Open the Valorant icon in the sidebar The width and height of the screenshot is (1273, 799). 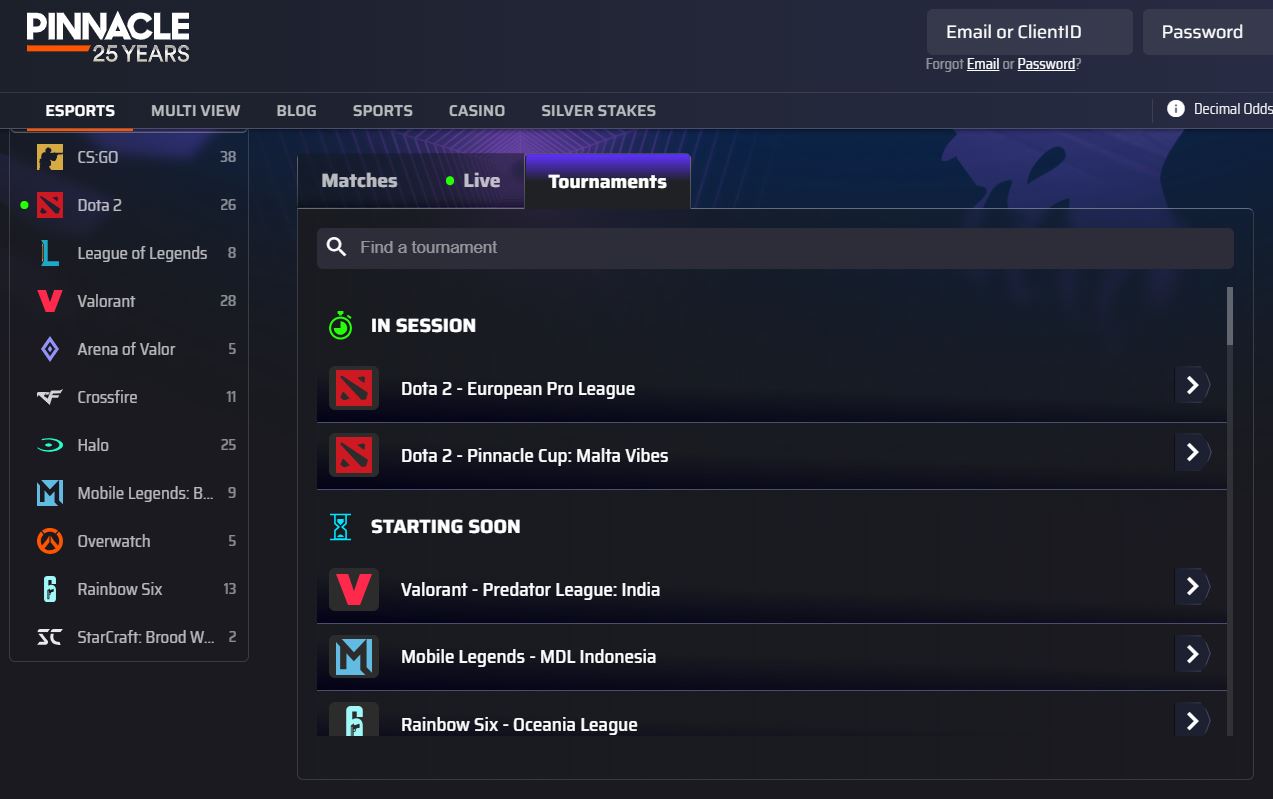point(50,301)
